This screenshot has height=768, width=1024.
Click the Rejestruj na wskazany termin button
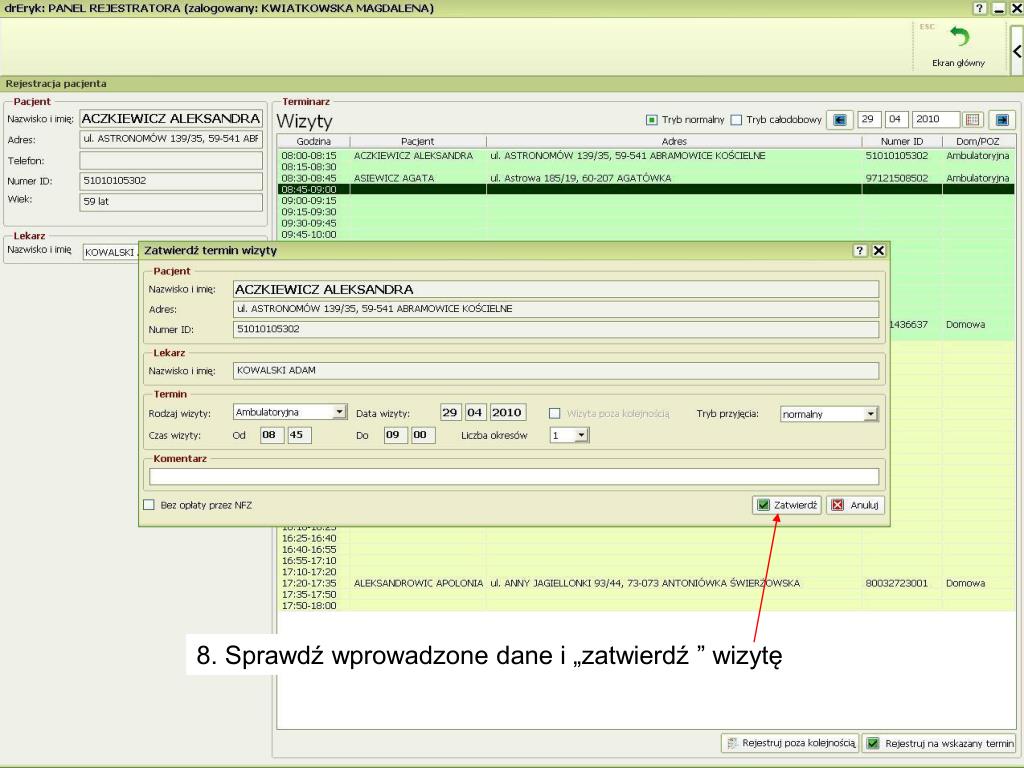coord(939,743)
